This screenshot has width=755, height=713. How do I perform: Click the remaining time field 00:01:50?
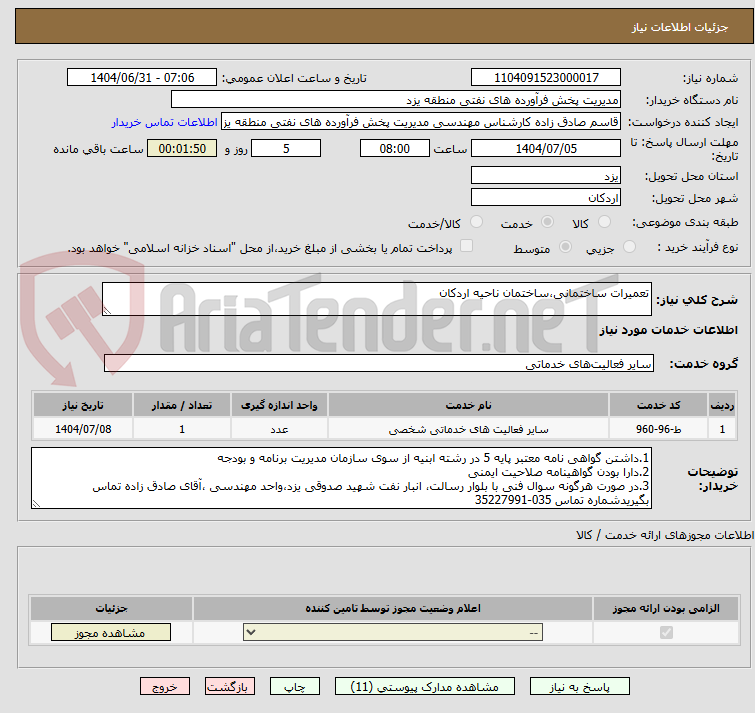(x=182, y=148)
